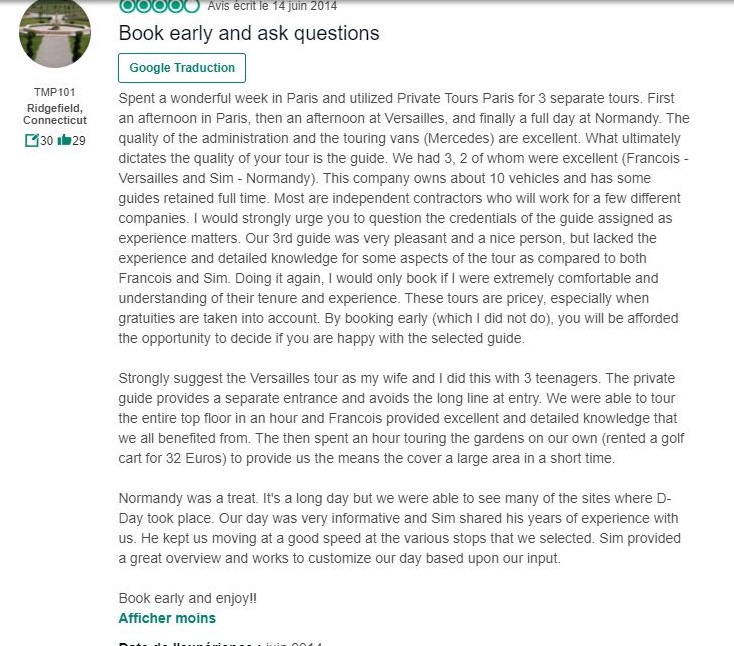
Task: Click the helpful votes number 29
Action: point(79,140)
